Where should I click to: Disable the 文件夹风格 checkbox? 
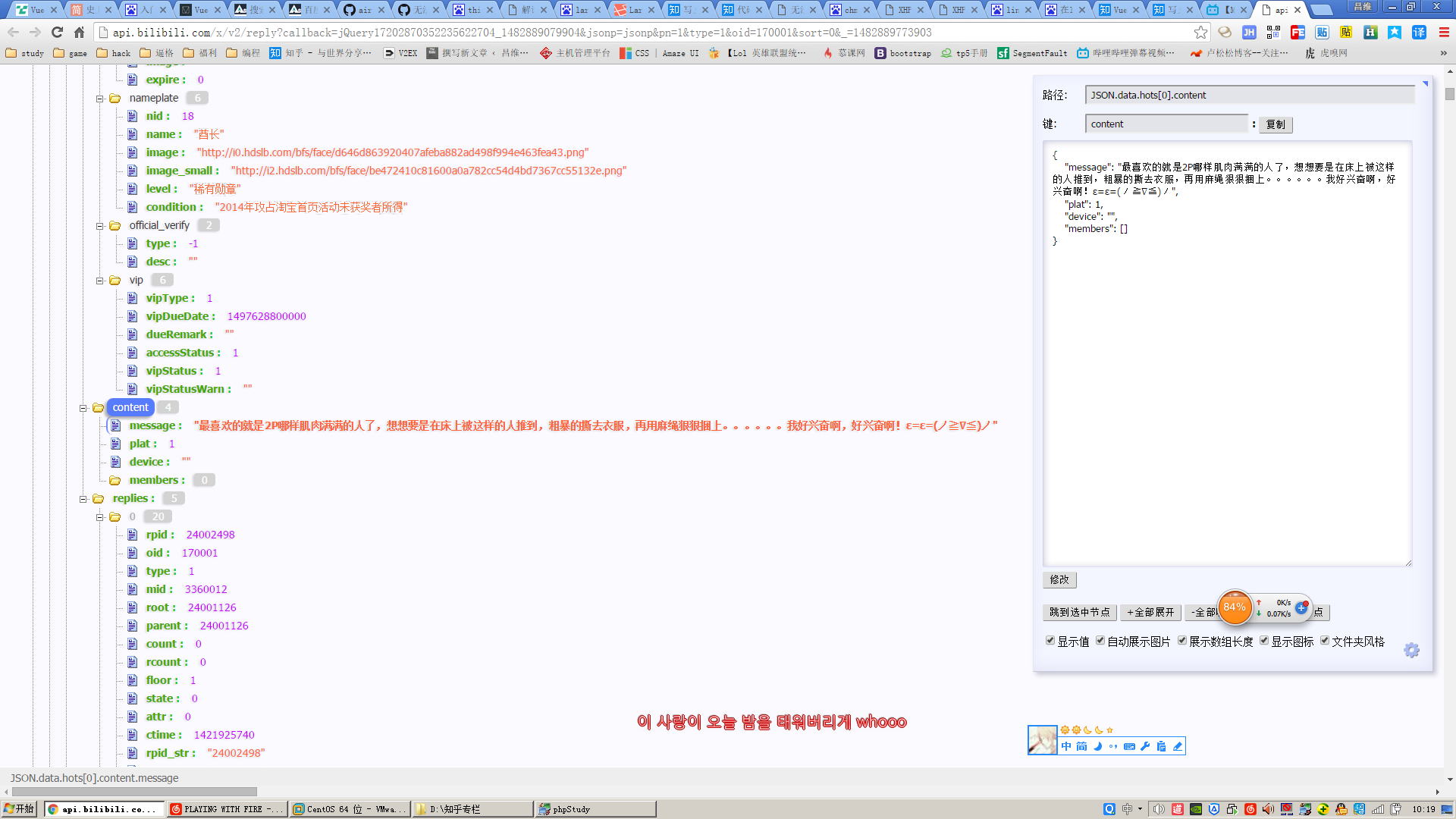point(1325,641)
